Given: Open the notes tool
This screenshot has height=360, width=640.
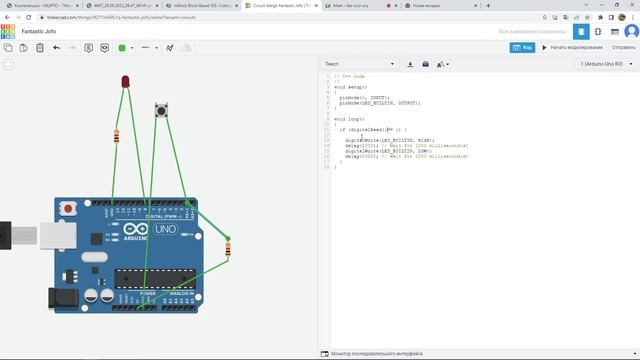Looking at the screenshot, I should coord(88,48).
